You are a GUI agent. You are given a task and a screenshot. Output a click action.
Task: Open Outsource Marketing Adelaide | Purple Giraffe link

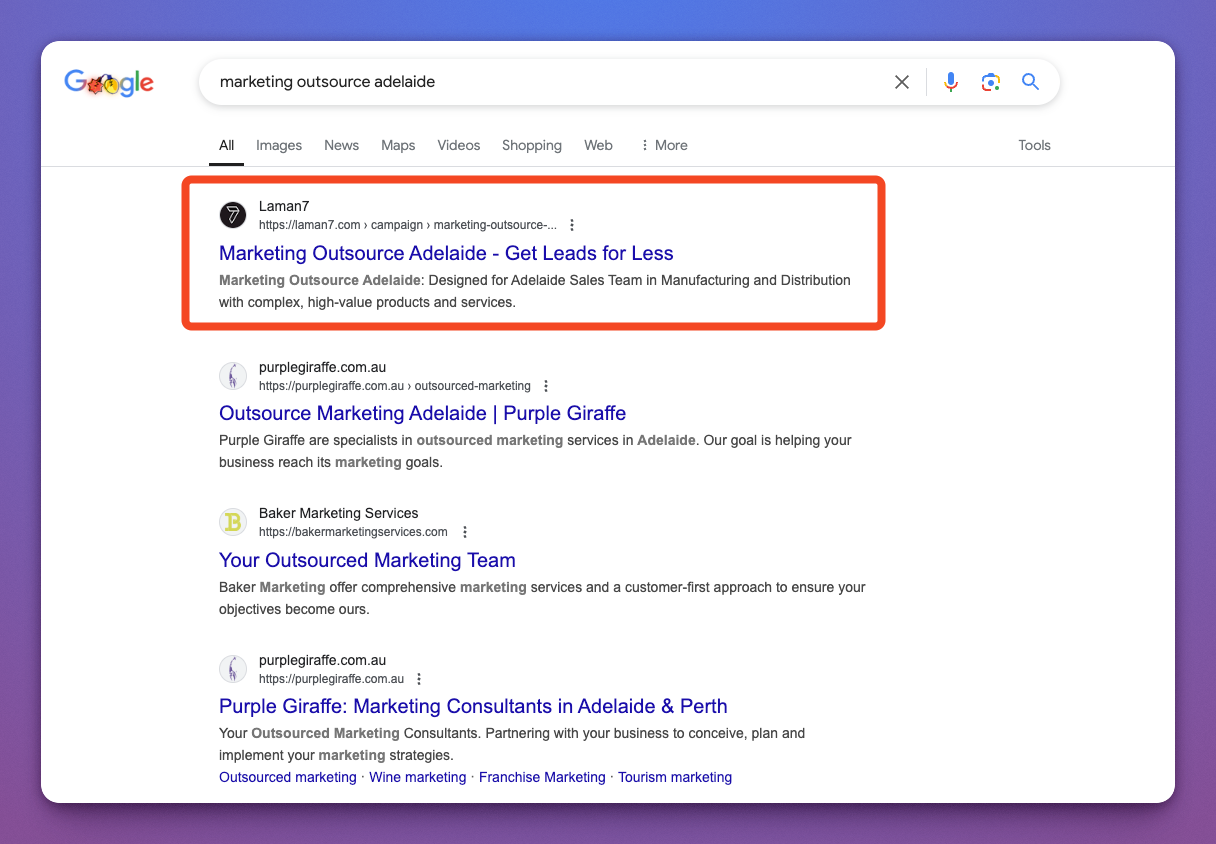(x=422, y=413)
